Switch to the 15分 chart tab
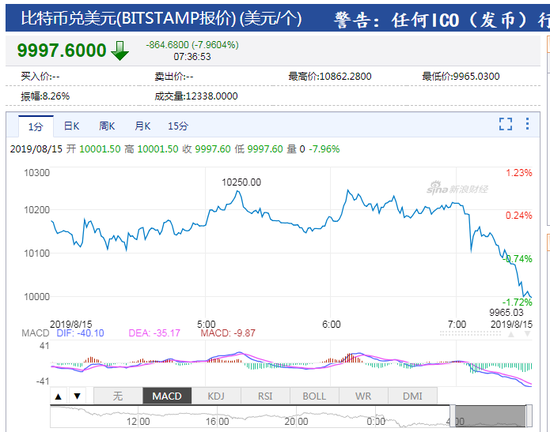The height and width of the screenshot is (432, 550). (x=178, y=126)
